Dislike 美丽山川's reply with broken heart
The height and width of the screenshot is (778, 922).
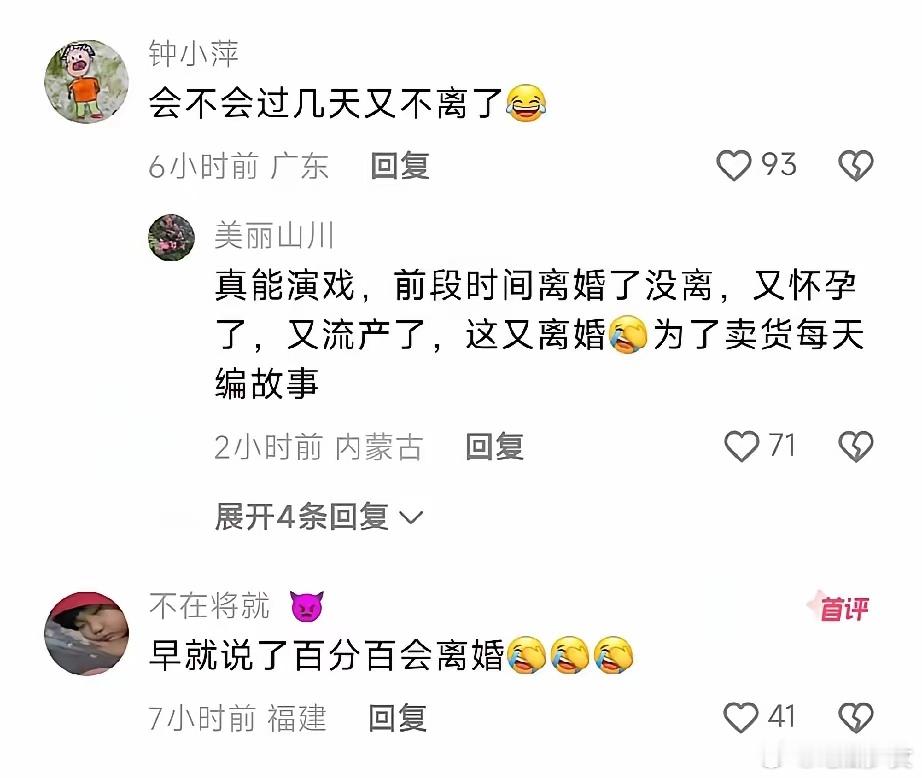point(856,446)
